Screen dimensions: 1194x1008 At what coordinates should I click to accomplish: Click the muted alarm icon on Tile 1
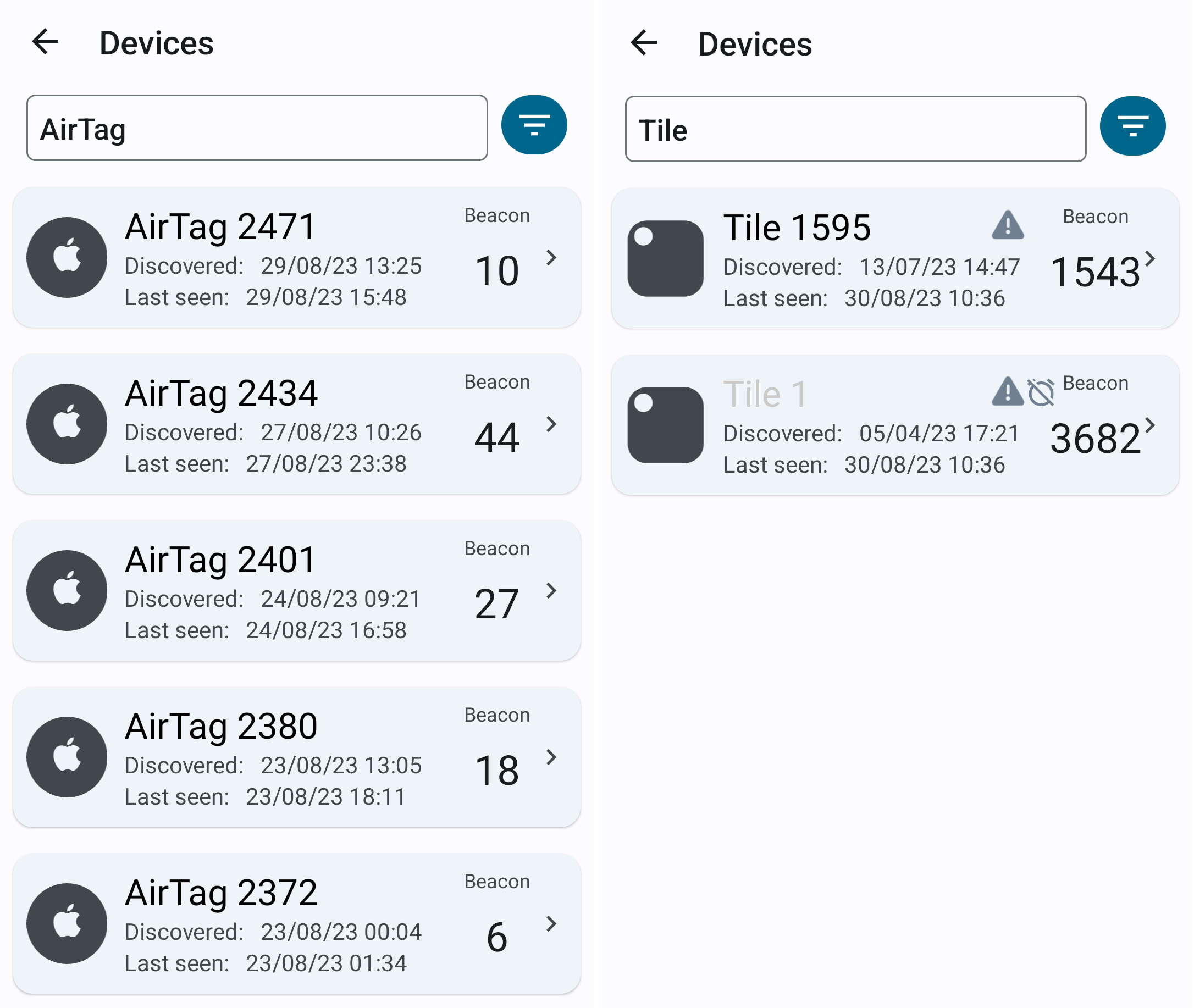point(1041,392)
